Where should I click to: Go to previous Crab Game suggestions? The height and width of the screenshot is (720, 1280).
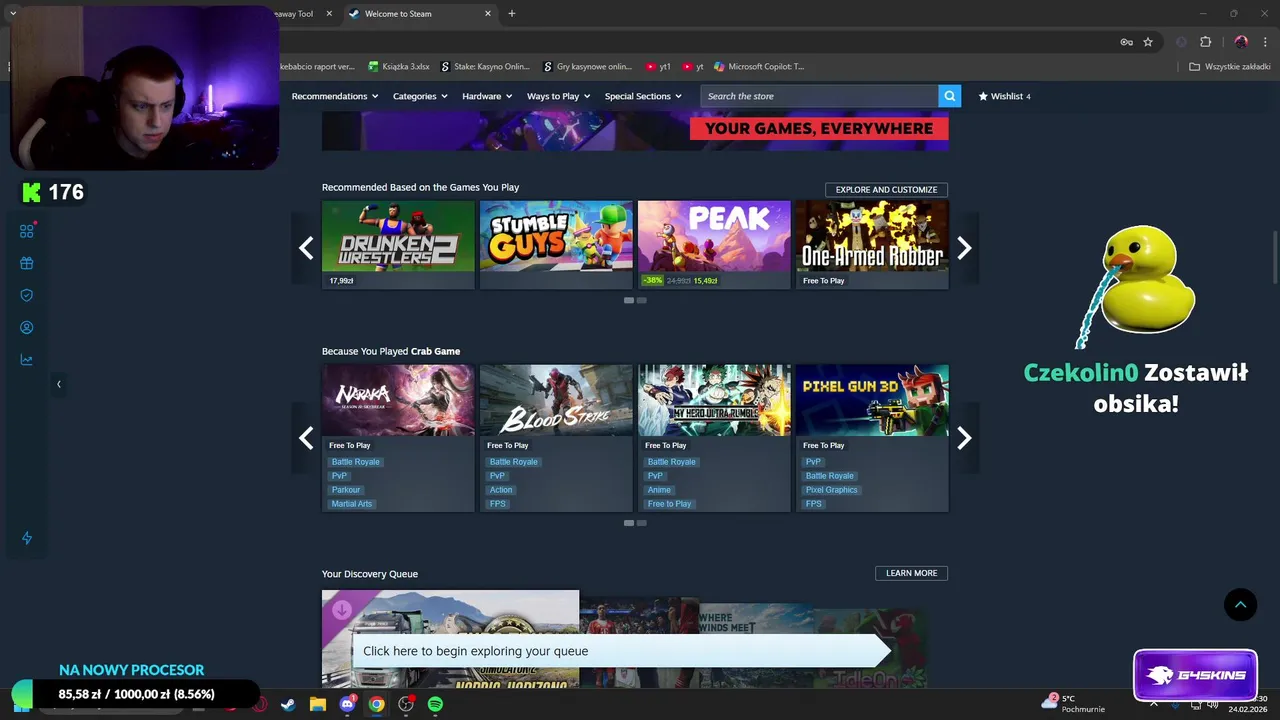tap(306, 437)
